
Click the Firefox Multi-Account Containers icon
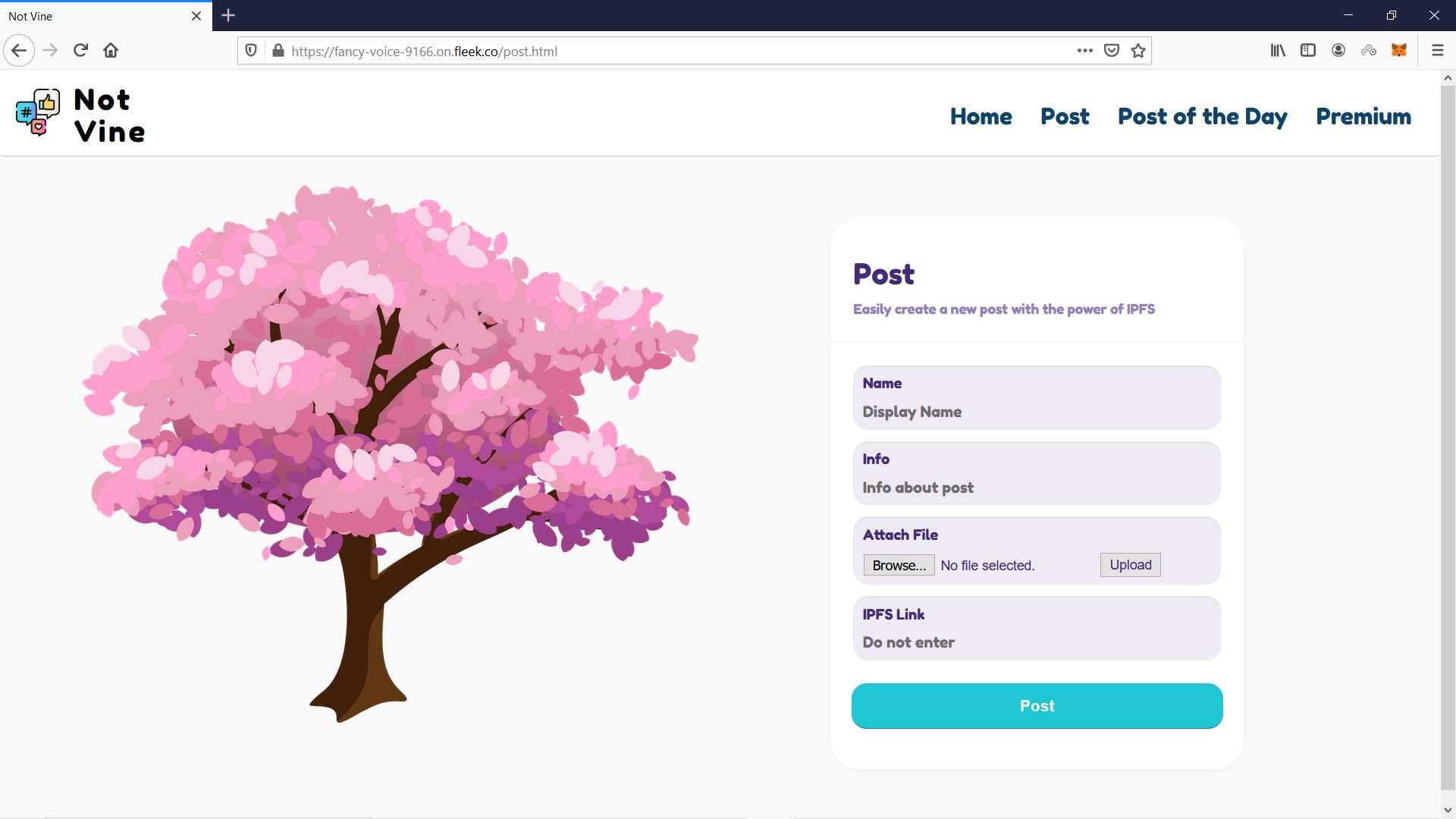[1369, 50]
